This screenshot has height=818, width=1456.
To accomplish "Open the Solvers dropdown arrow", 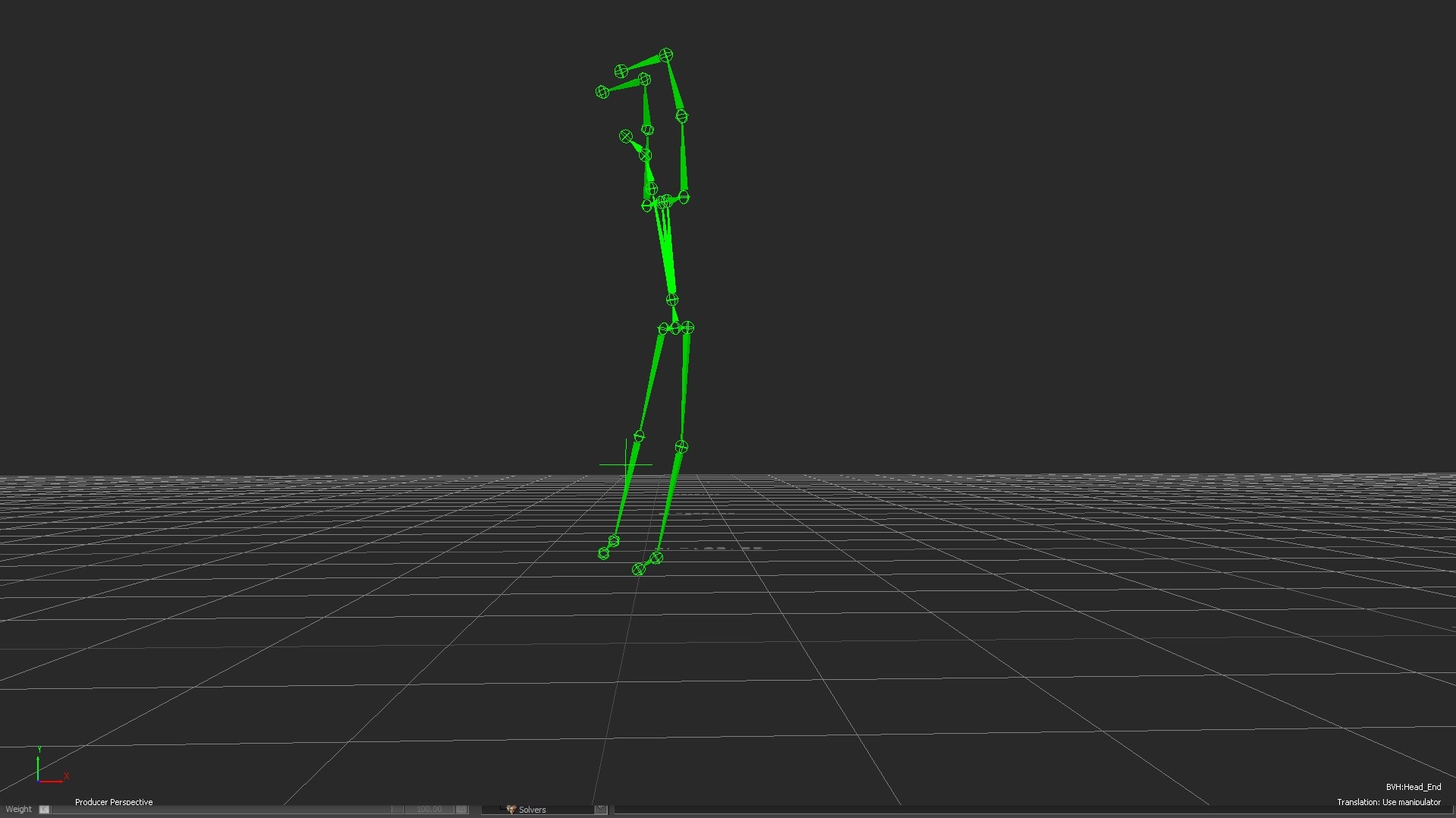I will pos(600,809).
